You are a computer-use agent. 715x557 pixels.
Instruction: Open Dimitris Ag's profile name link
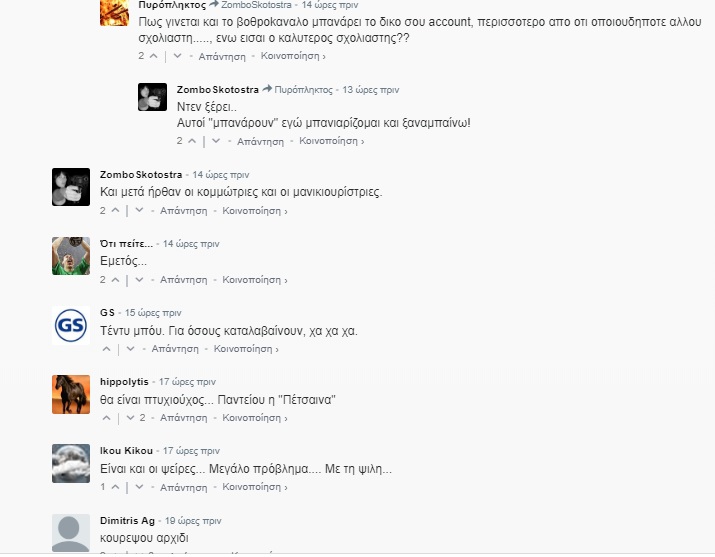127,520
